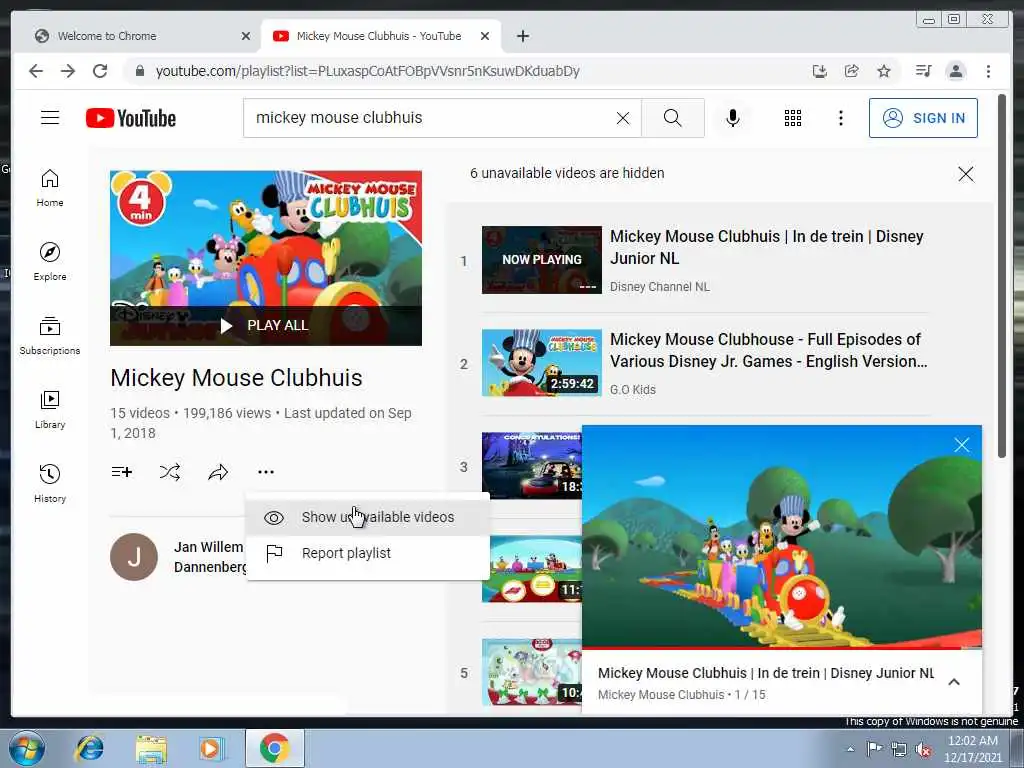Reload the page
The width and height of the screenshot is (1024, 768).
(100, 71)
